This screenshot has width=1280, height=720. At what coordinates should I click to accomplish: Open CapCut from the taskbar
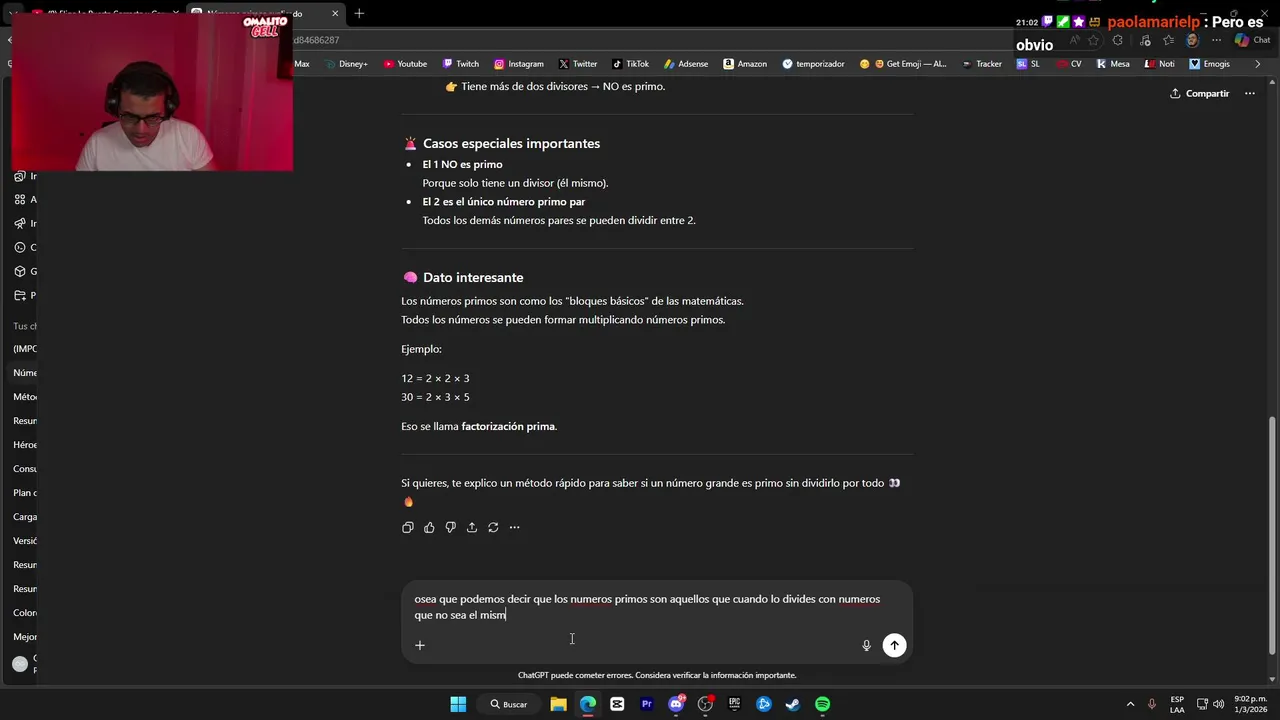pos(617,704)
